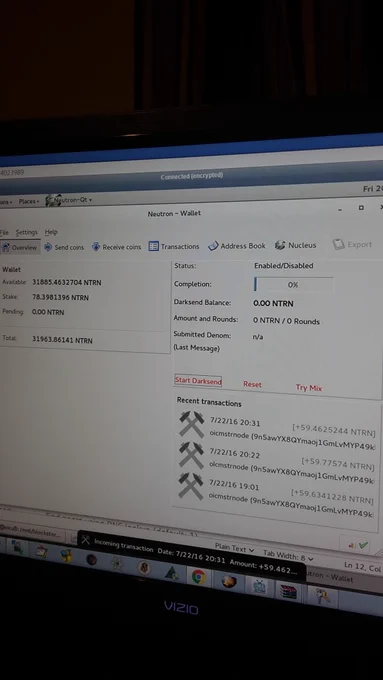Screen dimensions: 383x680
Task: Open the File menu
Action: (x=4, y=232)
